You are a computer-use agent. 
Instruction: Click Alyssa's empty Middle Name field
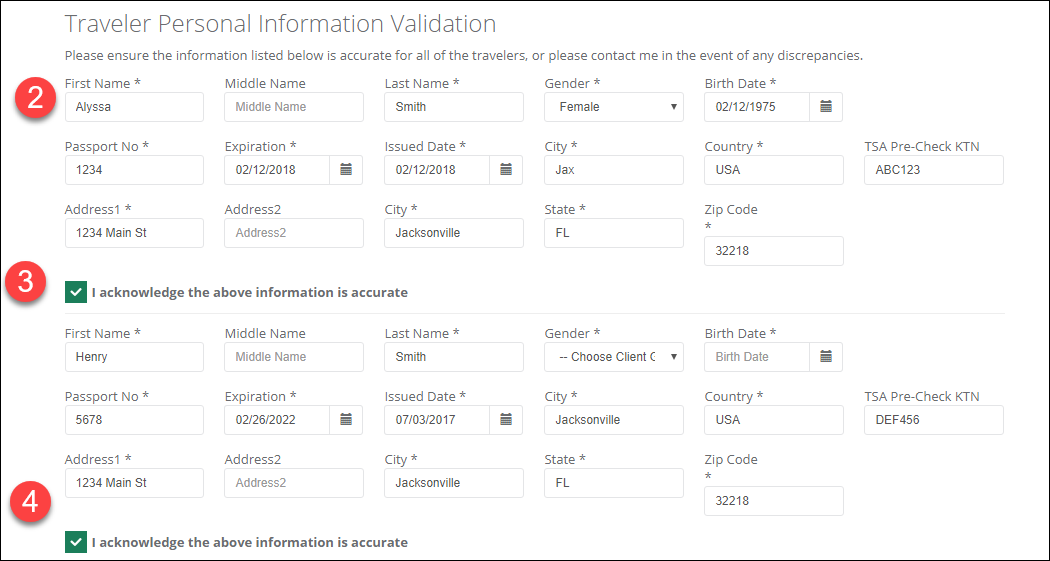click(x=294, y=107)
